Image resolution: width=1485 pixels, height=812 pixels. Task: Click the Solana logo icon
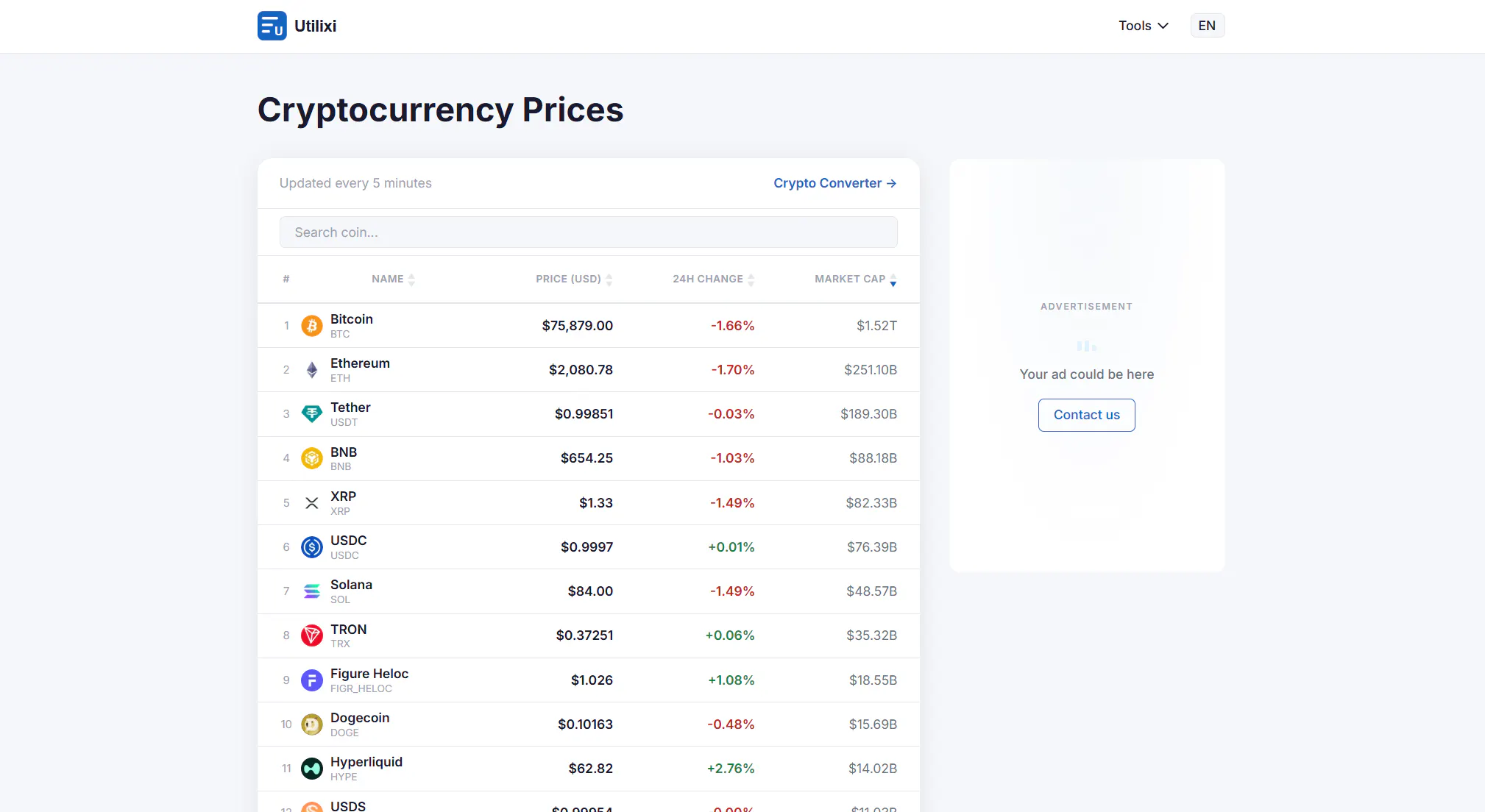click(x=312, y=591)
